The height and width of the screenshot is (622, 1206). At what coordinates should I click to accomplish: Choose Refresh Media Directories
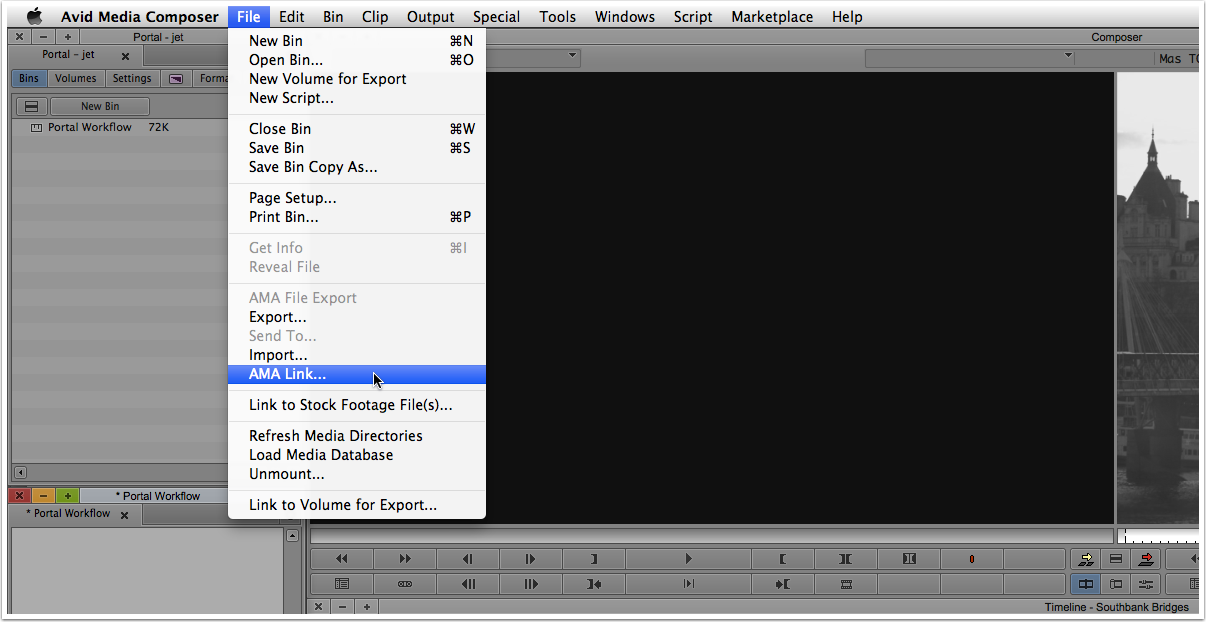point(357,436)
